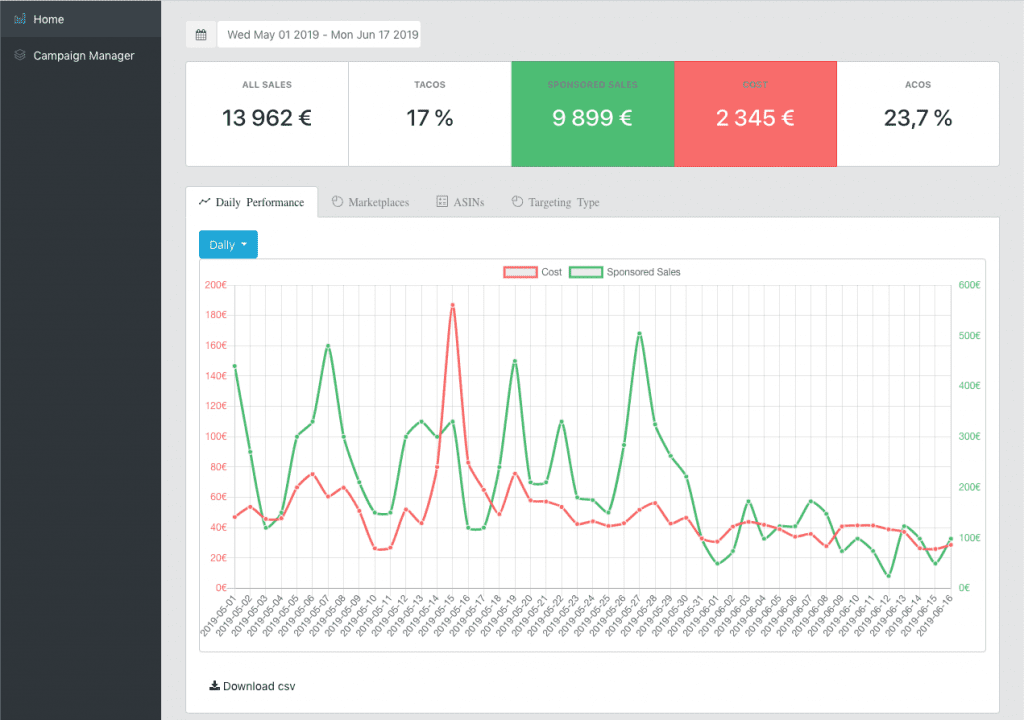Click the Home chart icon in sidebar
The height and width of the screenshot is (720, 1024).
tap(19, 19)
